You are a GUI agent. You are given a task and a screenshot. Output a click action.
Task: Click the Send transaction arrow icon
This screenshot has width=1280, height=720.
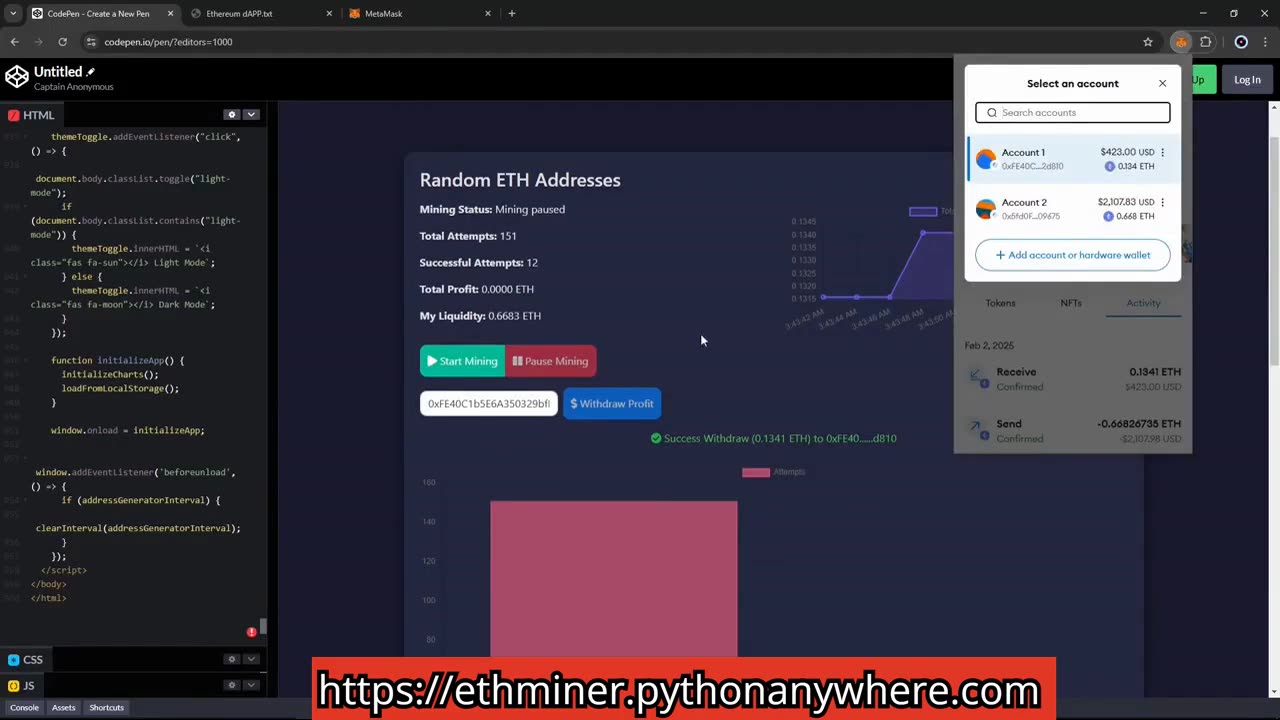click(x=977, y=430)
